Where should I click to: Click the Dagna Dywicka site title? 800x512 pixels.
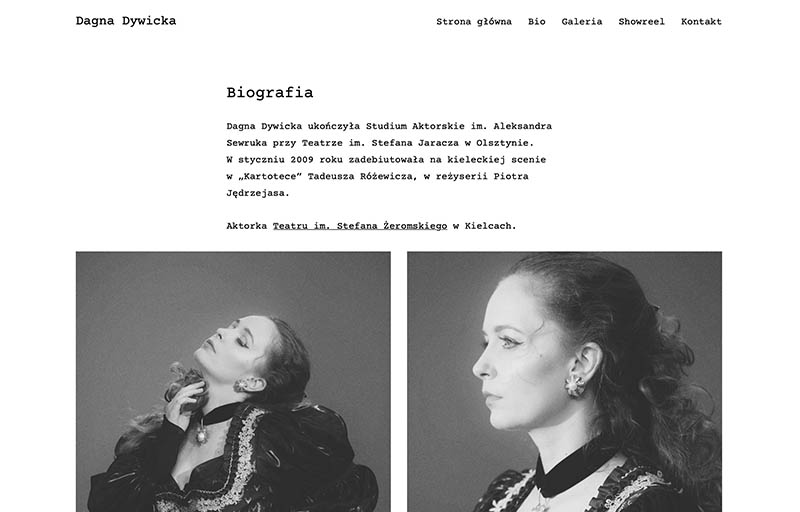click(x=126, y=21)
